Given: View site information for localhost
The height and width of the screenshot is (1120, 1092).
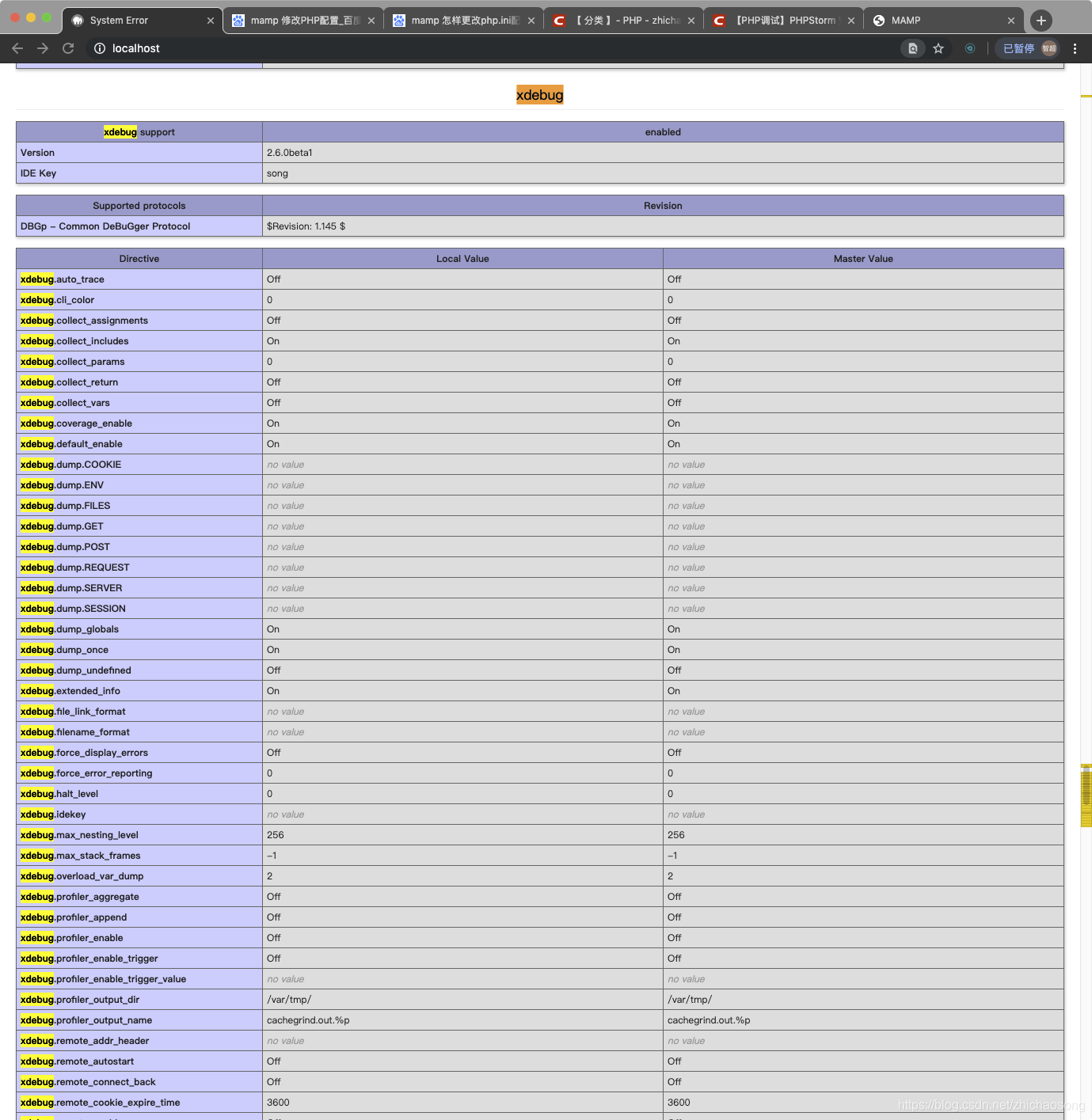Looking at the screenshot, I should [100, 48].
